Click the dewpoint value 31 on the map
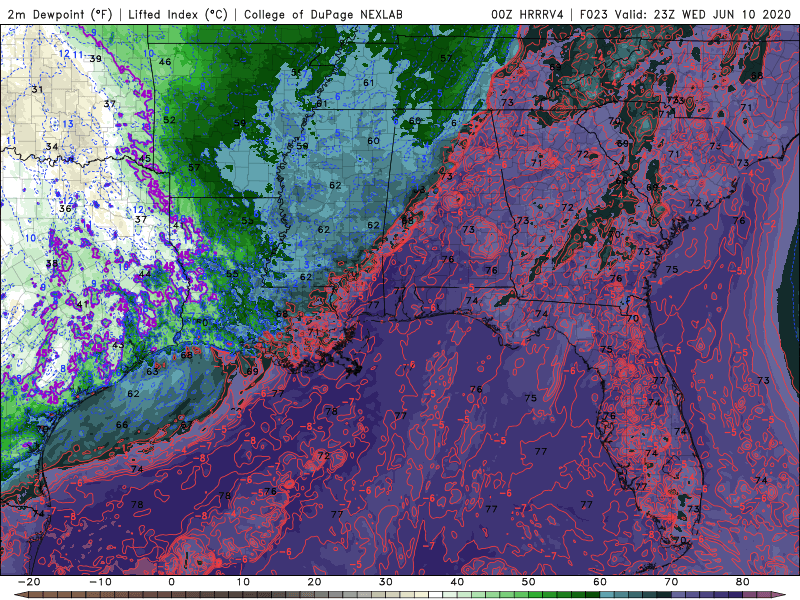The image size is (800, 600). 37,90
